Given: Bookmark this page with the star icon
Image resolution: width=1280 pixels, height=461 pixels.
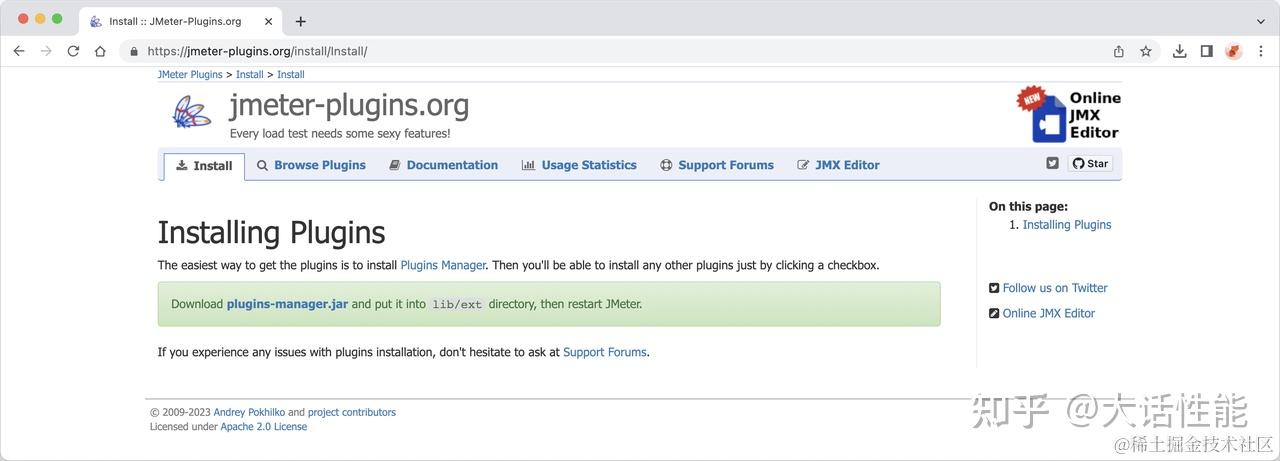Looking at the screenshot, I should click(1146, 51).
